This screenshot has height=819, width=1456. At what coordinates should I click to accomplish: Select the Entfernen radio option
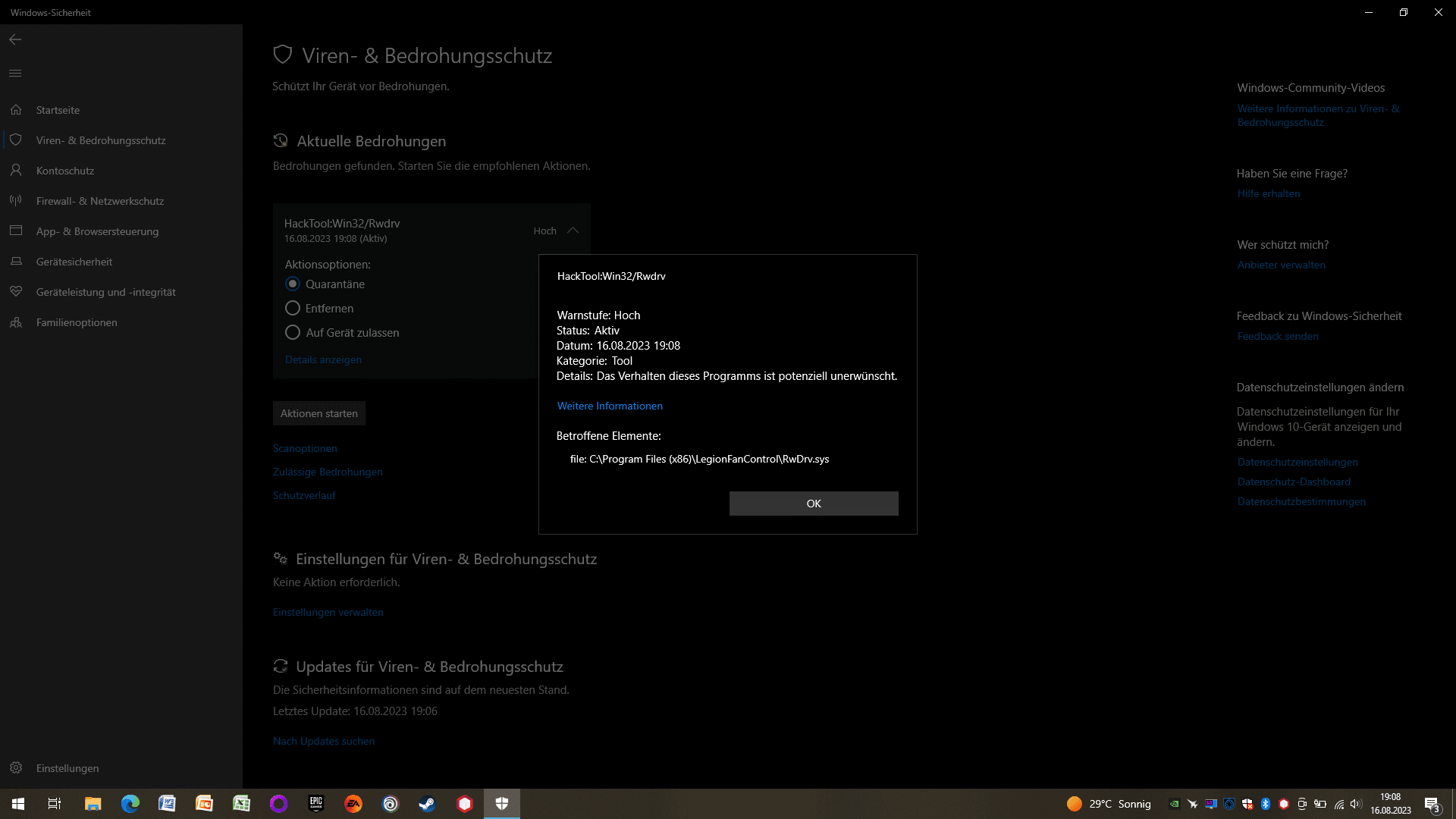pyautogui.click(x=293, y=309)
